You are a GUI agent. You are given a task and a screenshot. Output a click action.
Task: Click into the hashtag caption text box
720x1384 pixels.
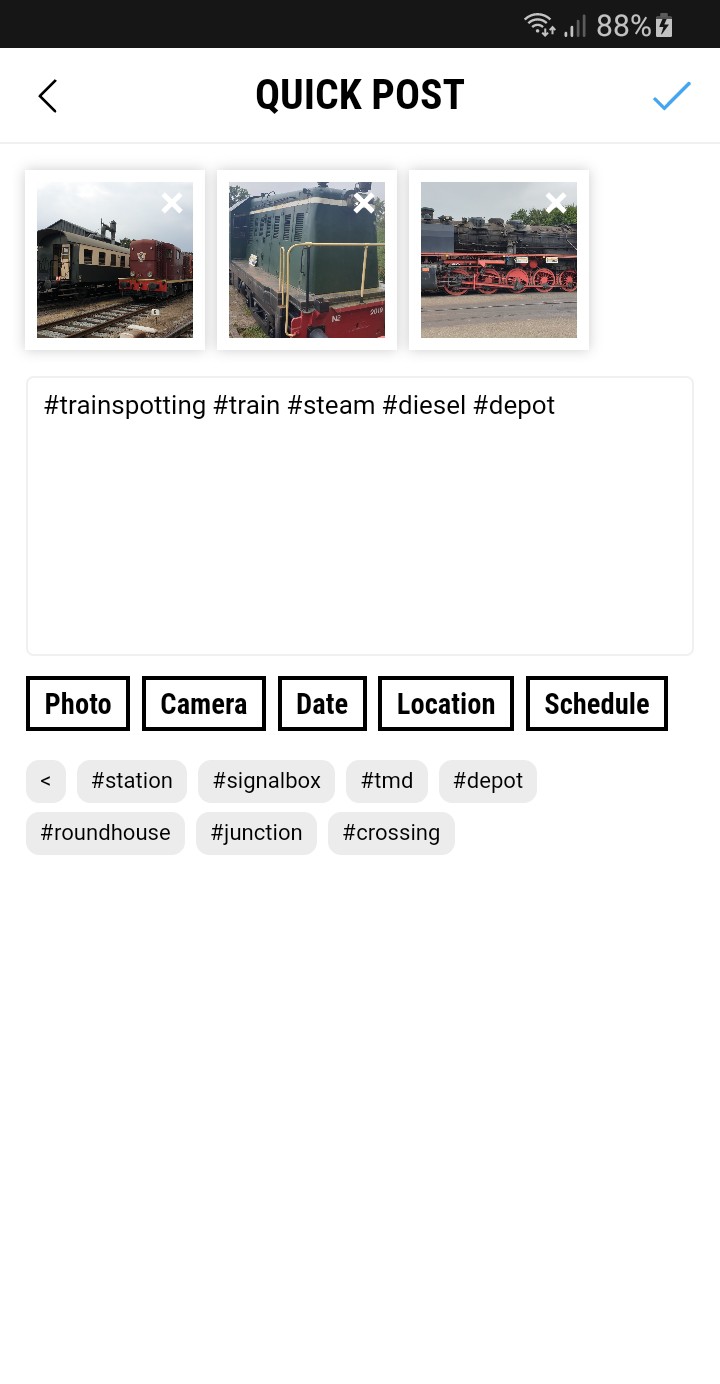click(360, 530)
